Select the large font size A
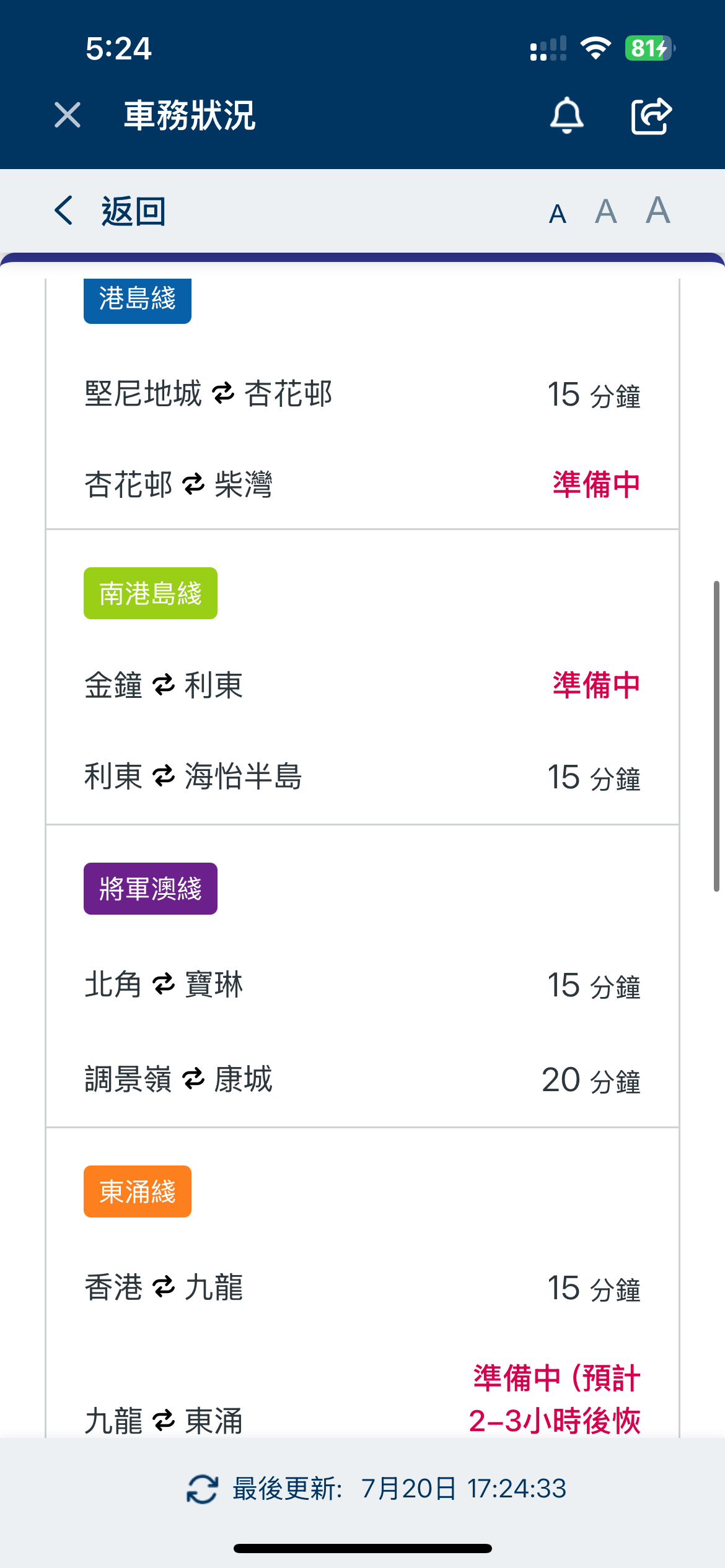 (x=657, y=210)
